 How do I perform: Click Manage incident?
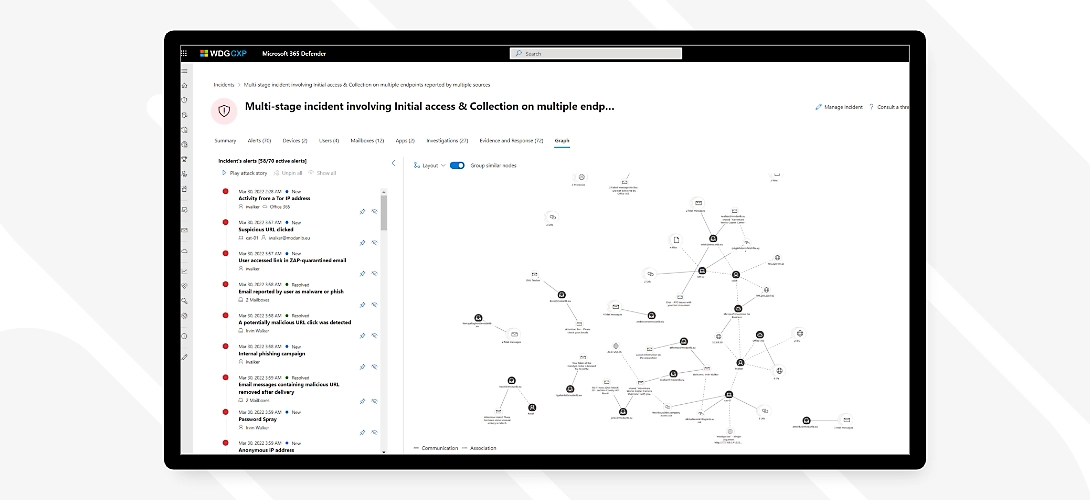point(838,106)
